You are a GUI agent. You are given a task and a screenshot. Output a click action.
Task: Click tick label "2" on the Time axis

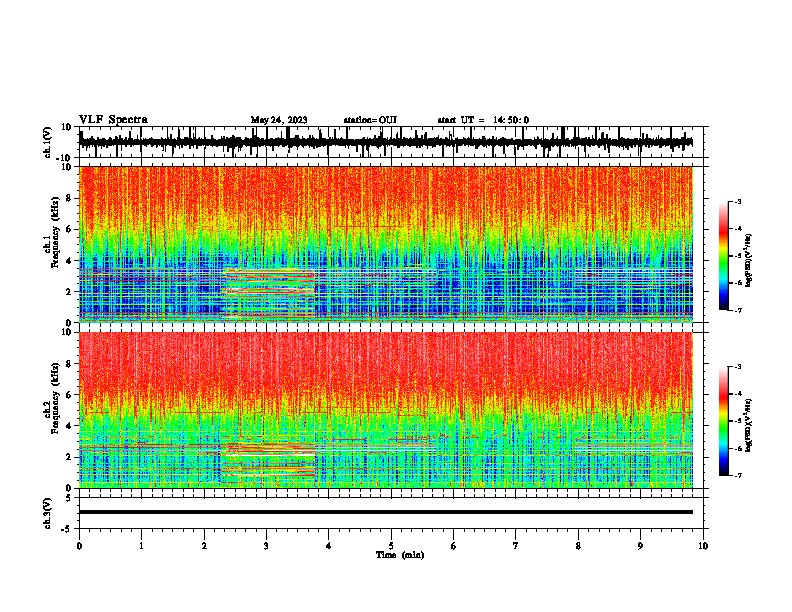[x=204, y=546]
